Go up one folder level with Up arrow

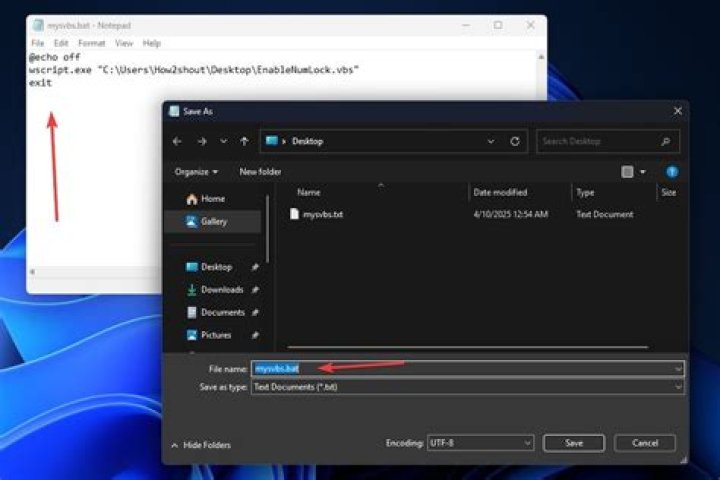pyautogui.click(x=244, y=142)
